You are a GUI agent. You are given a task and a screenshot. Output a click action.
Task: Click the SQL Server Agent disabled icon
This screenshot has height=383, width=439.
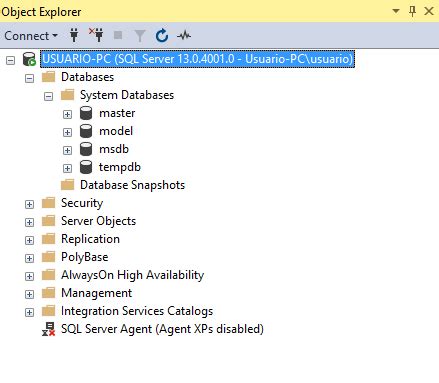(x=49, y=329)
